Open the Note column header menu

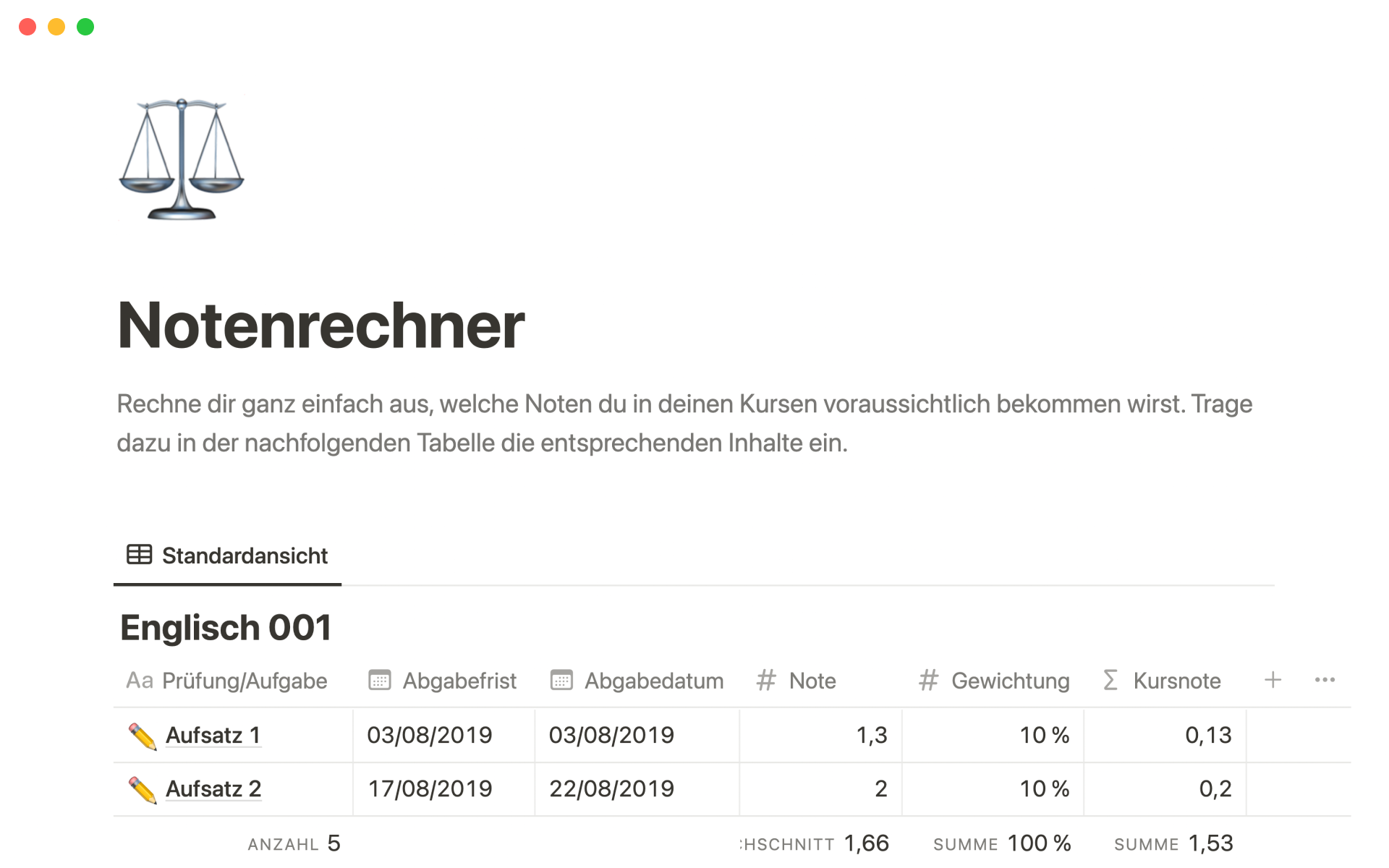click(x=812, y=681)
